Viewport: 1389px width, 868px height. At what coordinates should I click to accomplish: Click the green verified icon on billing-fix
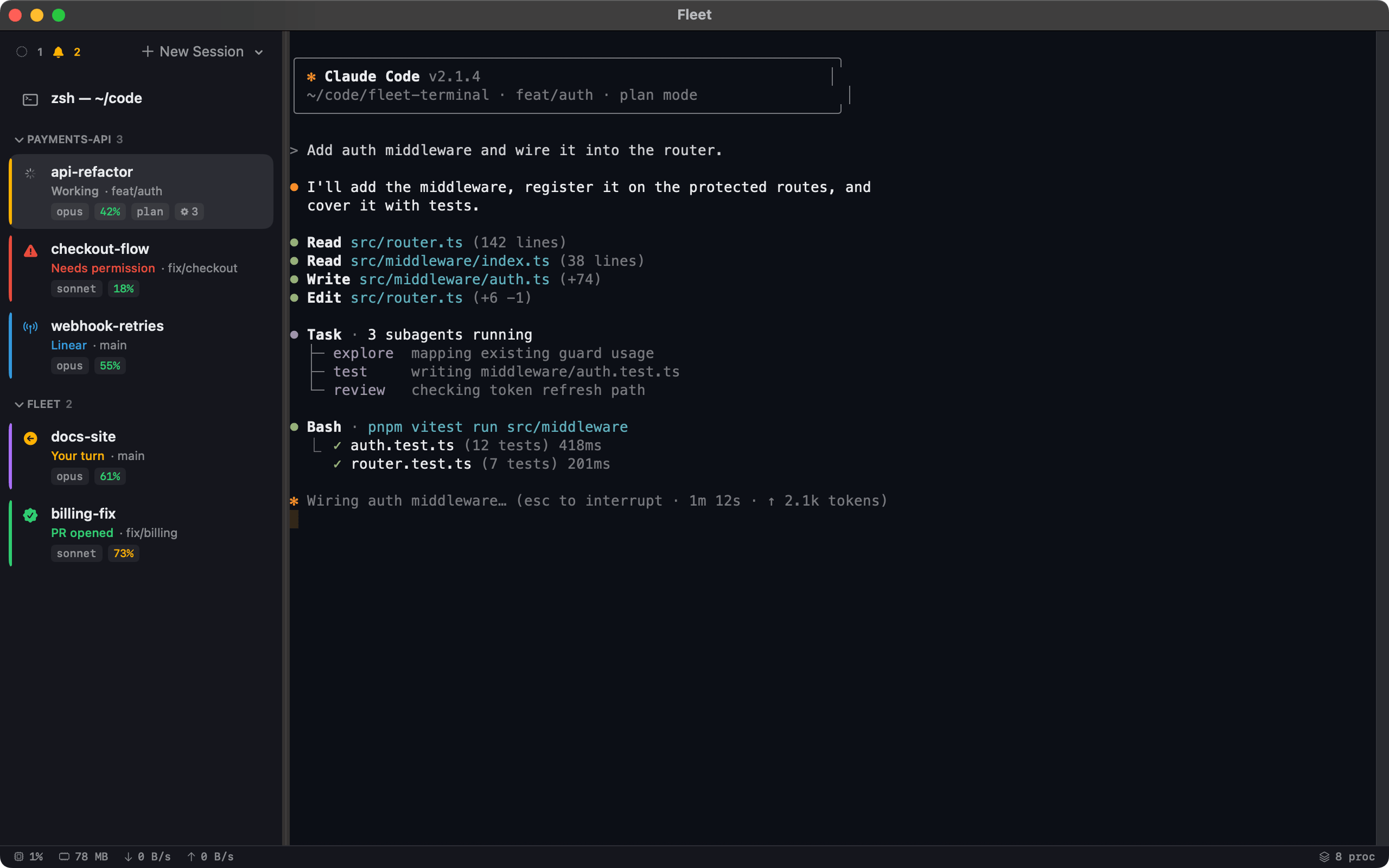(30, 515)
